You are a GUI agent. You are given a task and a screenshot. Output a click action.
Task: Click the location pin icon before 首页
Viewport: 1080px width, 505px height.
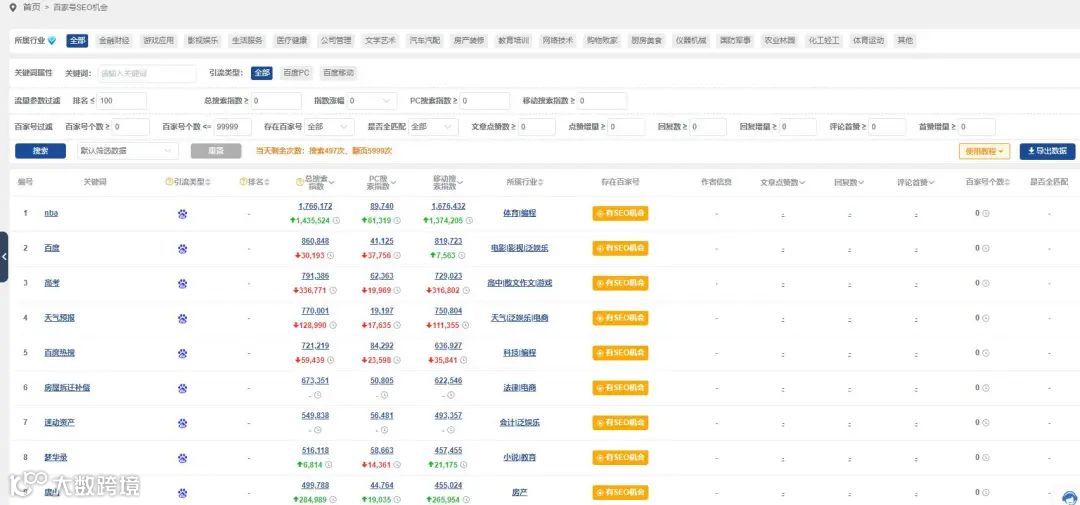click(12, 7)
